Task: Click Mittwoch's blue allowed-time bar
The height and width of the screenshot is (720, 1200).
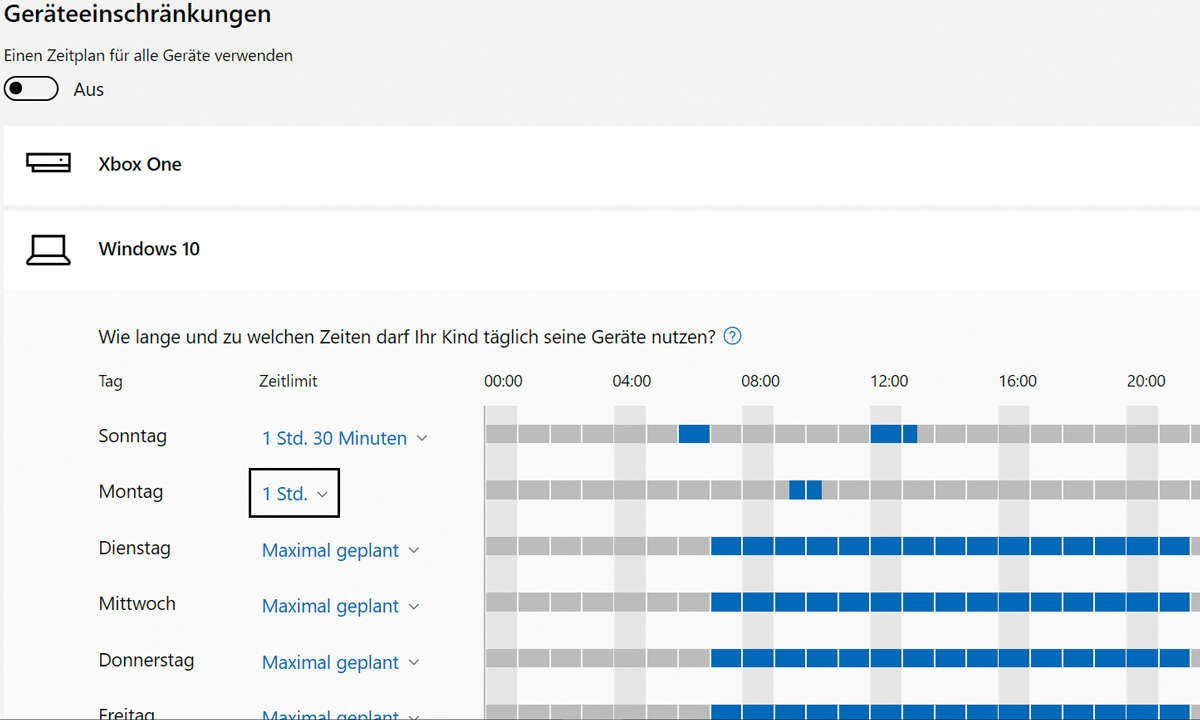Action: (x=950, y=602)
